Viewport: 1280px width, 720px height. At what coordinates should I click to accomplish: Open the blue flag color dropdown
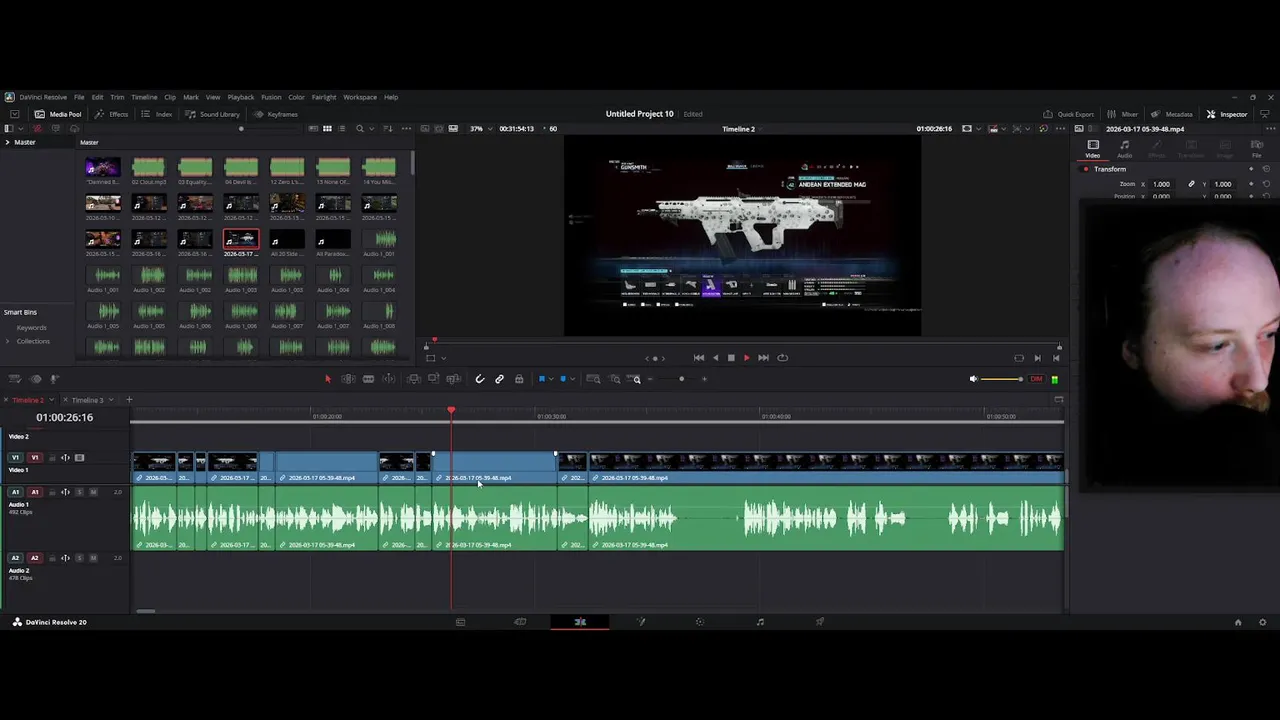tap(550, 379)
